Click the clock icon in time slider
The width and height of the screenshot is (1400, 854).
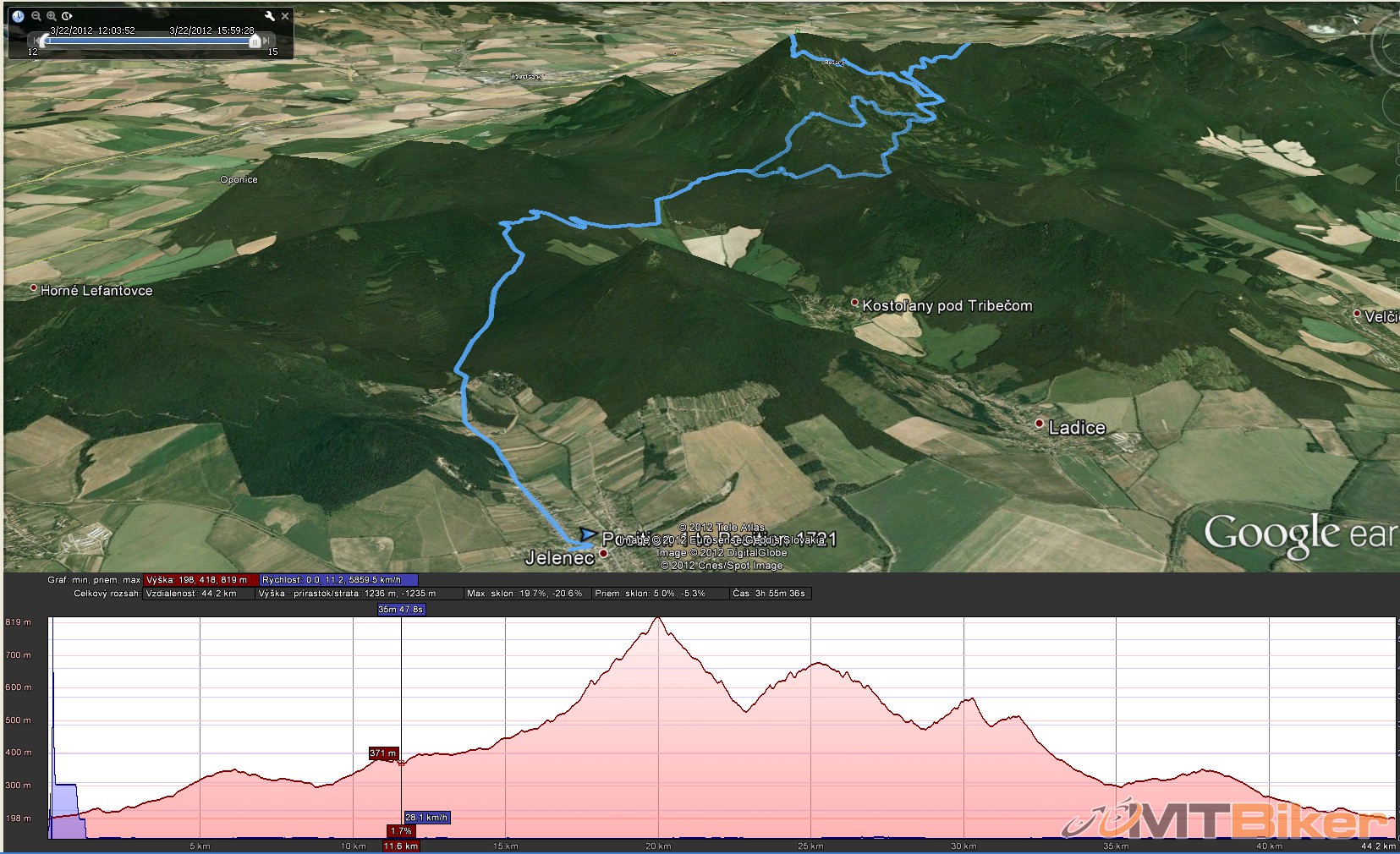[18, 16]
